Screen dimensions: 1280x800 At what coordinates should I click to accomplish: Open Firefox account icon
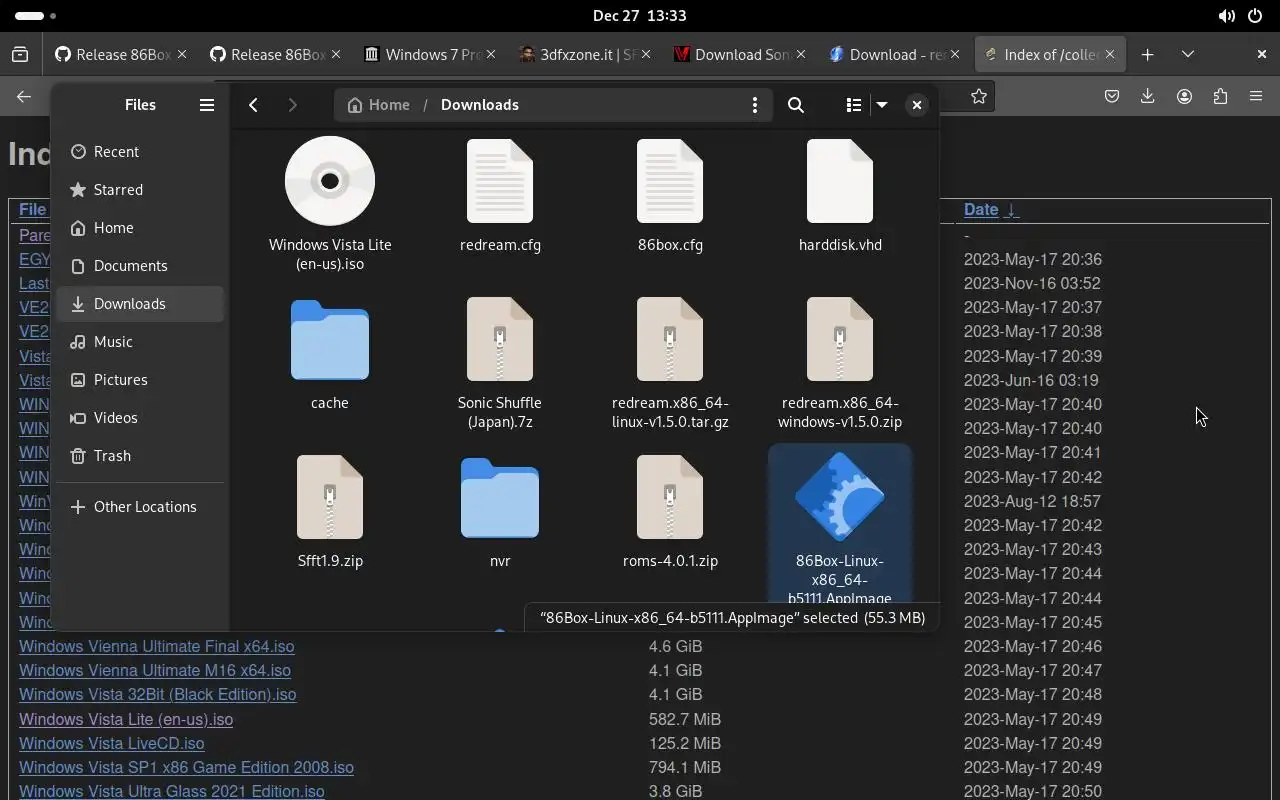click(x=1184, y=97)
